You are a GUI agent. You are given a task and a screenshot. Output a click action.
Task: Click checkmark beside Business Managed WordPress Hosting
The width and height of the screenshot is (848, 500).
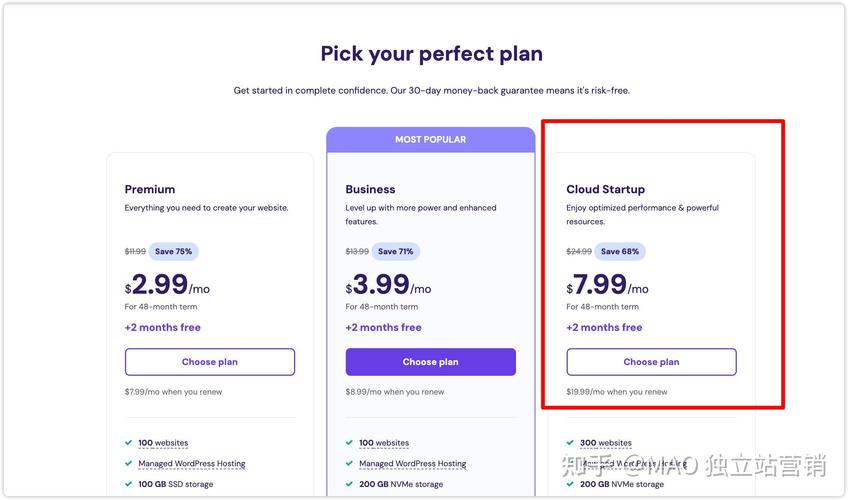click(x=349, y=463)
